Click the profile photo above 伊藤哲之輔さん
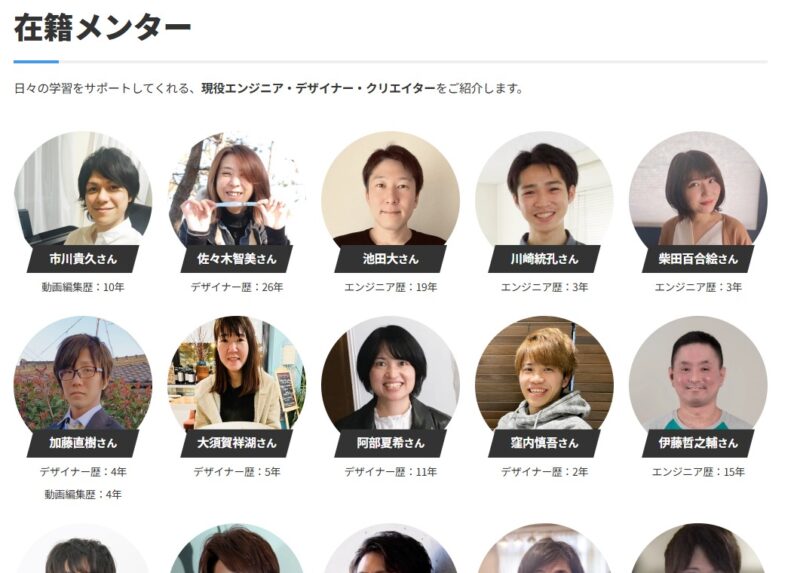This screenshot has width=800, height=573. pyautogui.click(x=698, y=373)
